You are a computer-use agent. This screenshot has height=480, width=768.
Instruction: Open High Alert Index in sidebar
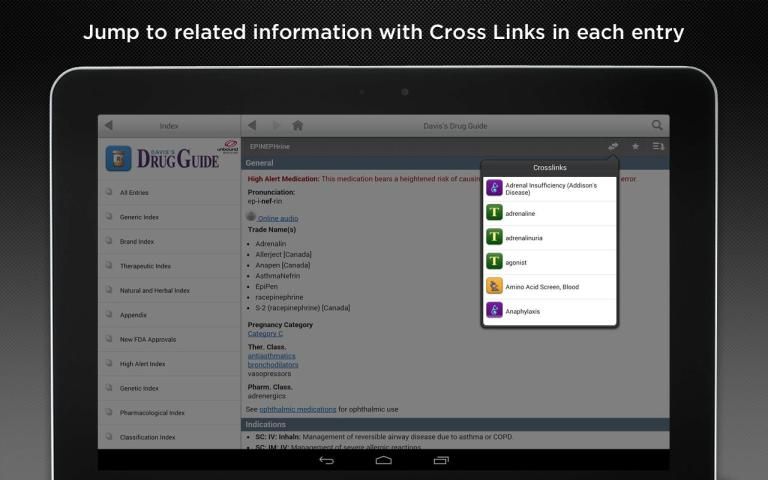coord(142,364)
